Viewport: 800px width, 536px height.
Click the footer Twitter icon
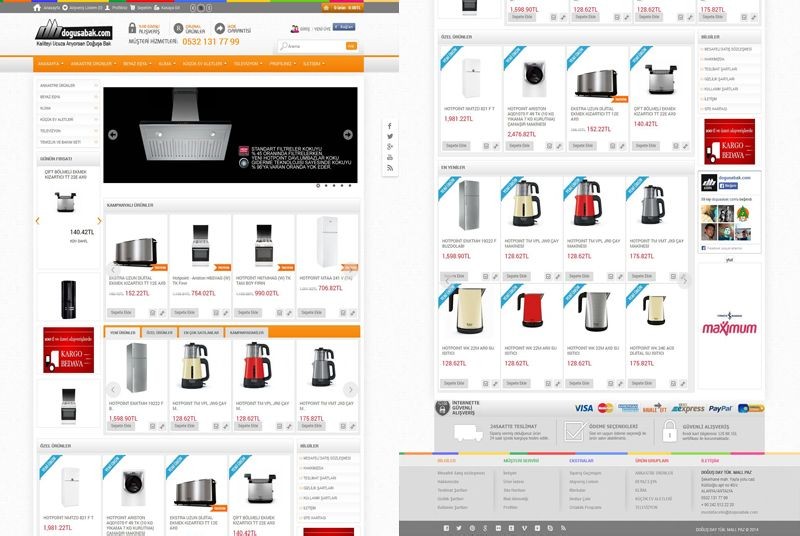coord(459,528)
